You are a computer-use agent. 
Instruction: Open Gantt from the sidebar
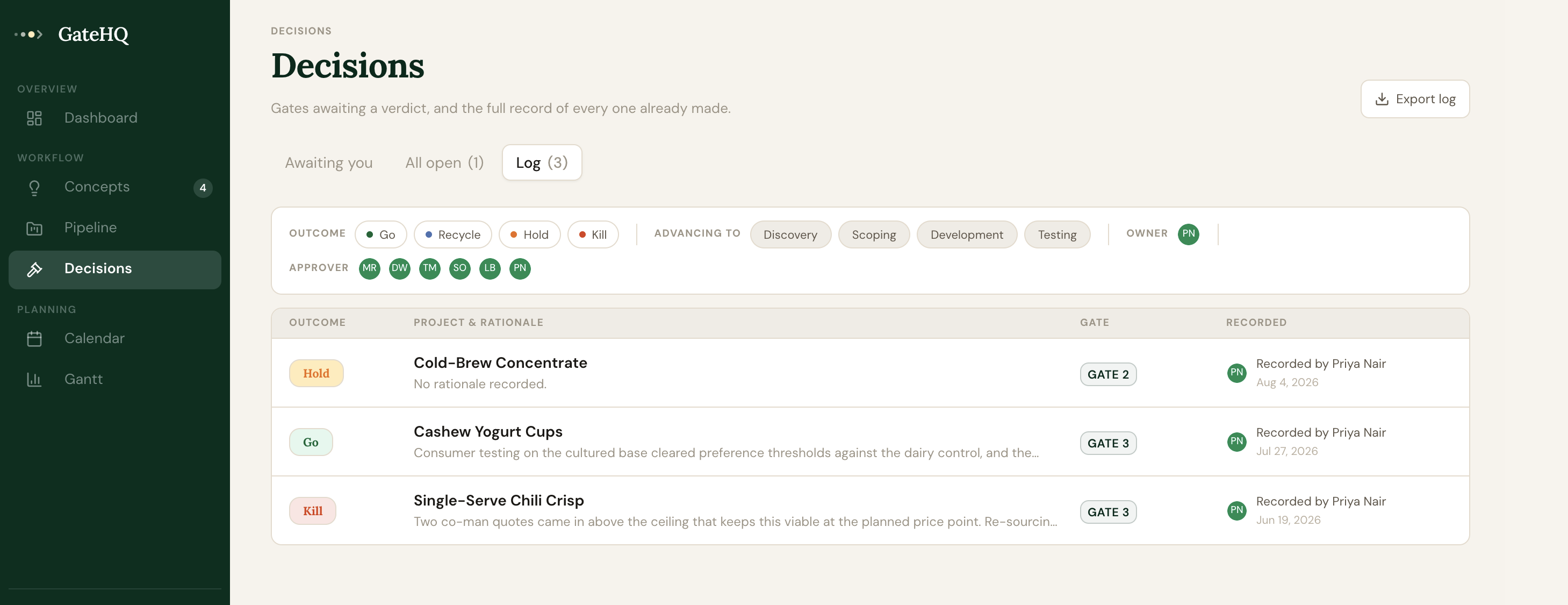[x=115, y=380]
